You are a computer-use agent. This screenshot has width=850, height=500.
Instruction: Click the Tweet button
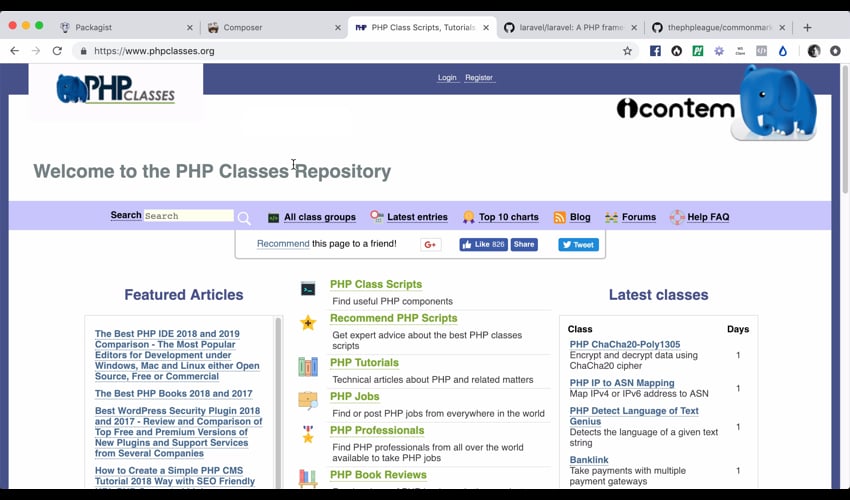click(578, 245)
